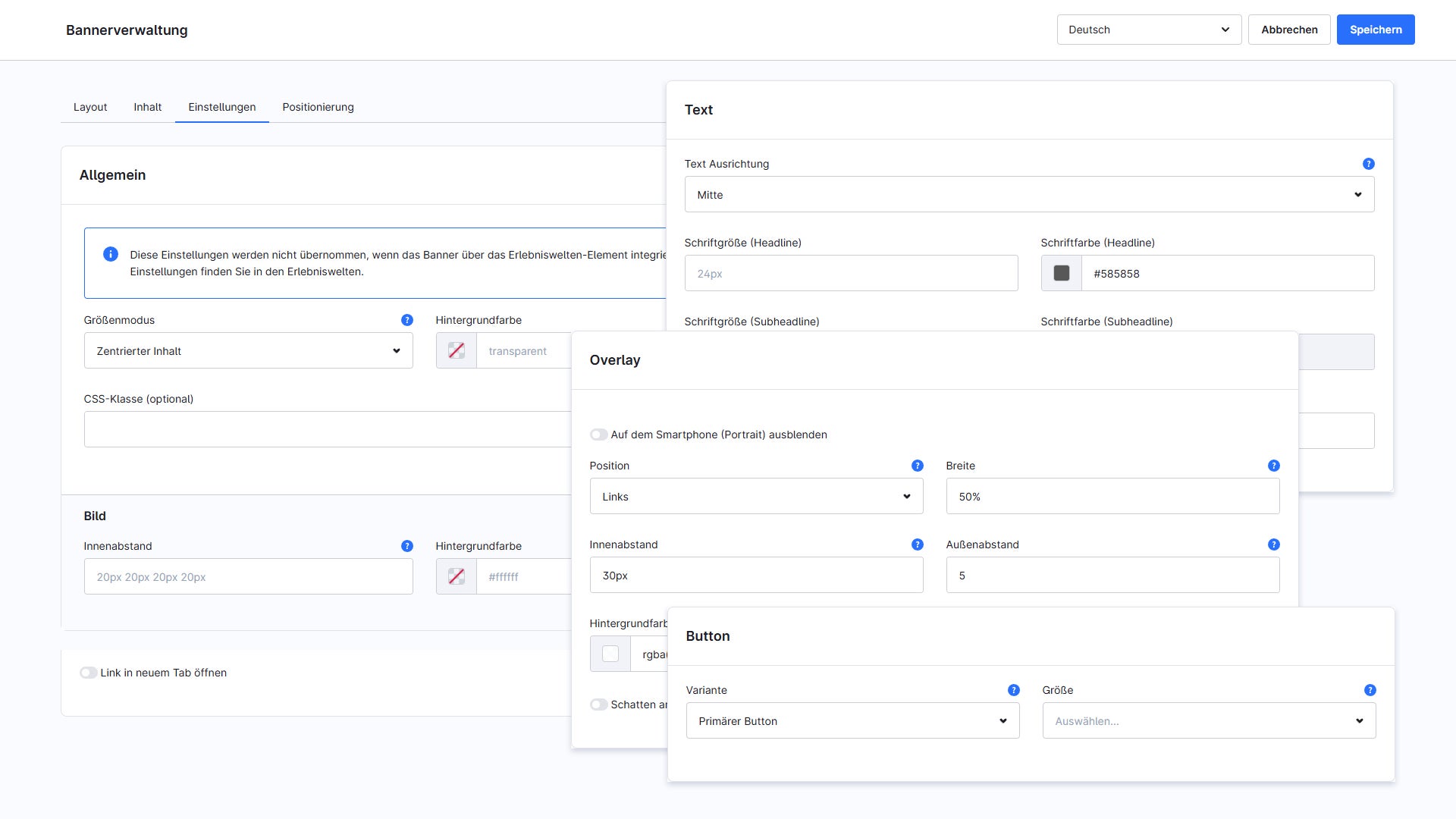Click help icon beside Breite field

pyautogui.click(x=1273, y=466)
